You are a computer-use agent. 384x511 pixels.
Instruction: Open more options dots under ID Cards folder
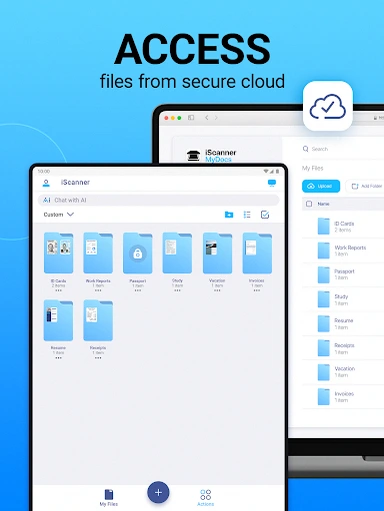(x=58, y=291)
